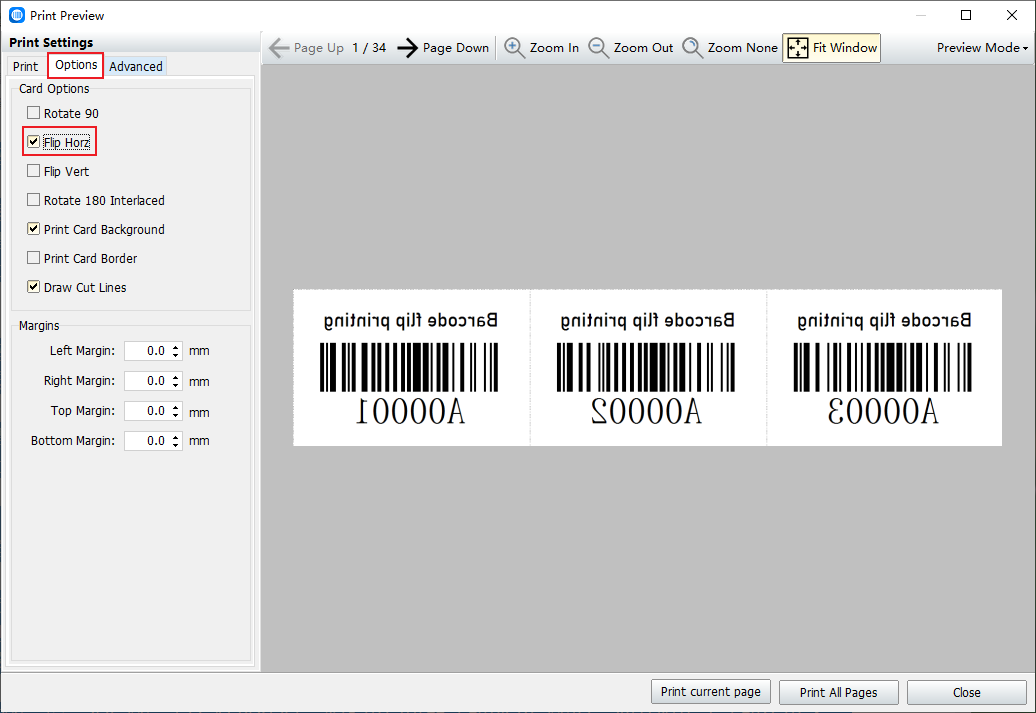Viewport: 1036px width, 713px height.
Task: Minimize the Print Preview window
Action: 920,15
